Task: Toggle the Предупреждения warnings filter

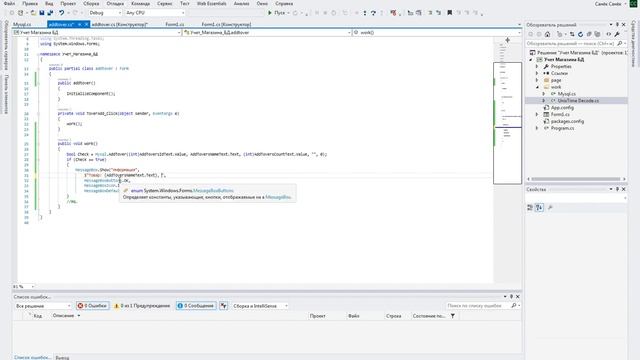Action: 142,306
